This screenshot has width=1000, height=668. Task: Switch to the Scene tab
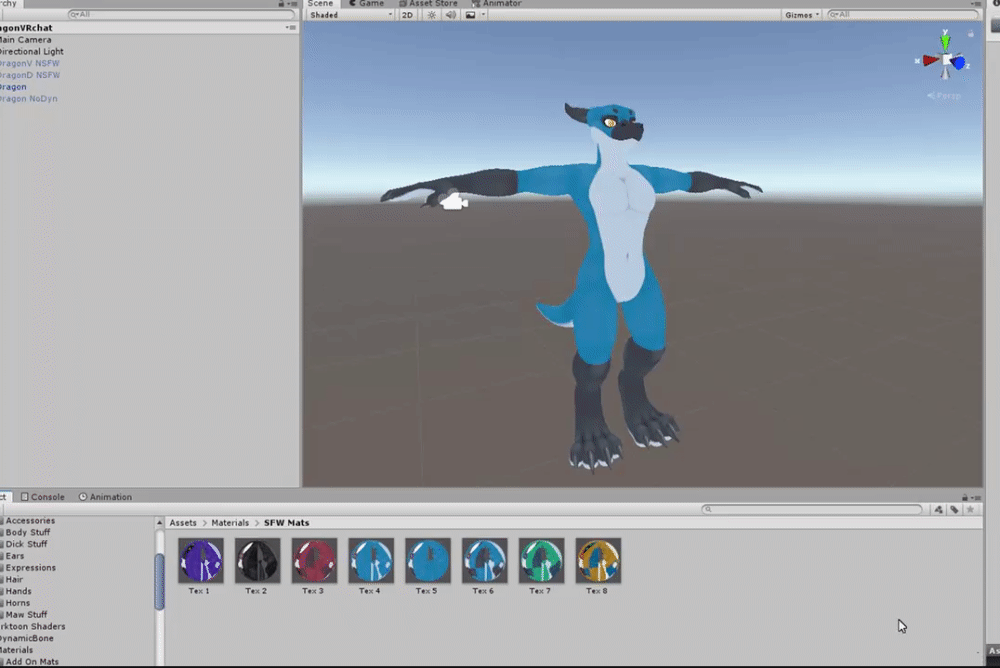pyautogui.click(x=320, y=4)
